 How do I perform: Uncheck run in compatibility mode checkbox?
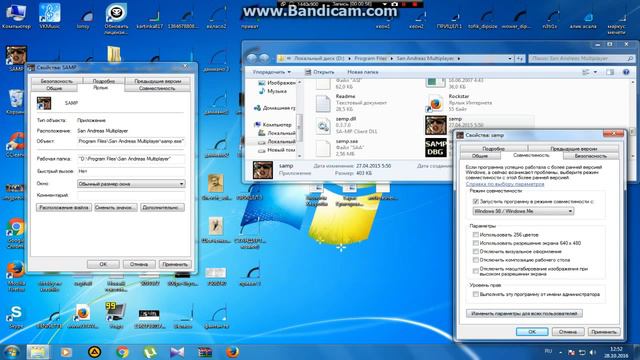tap(476, 202)
